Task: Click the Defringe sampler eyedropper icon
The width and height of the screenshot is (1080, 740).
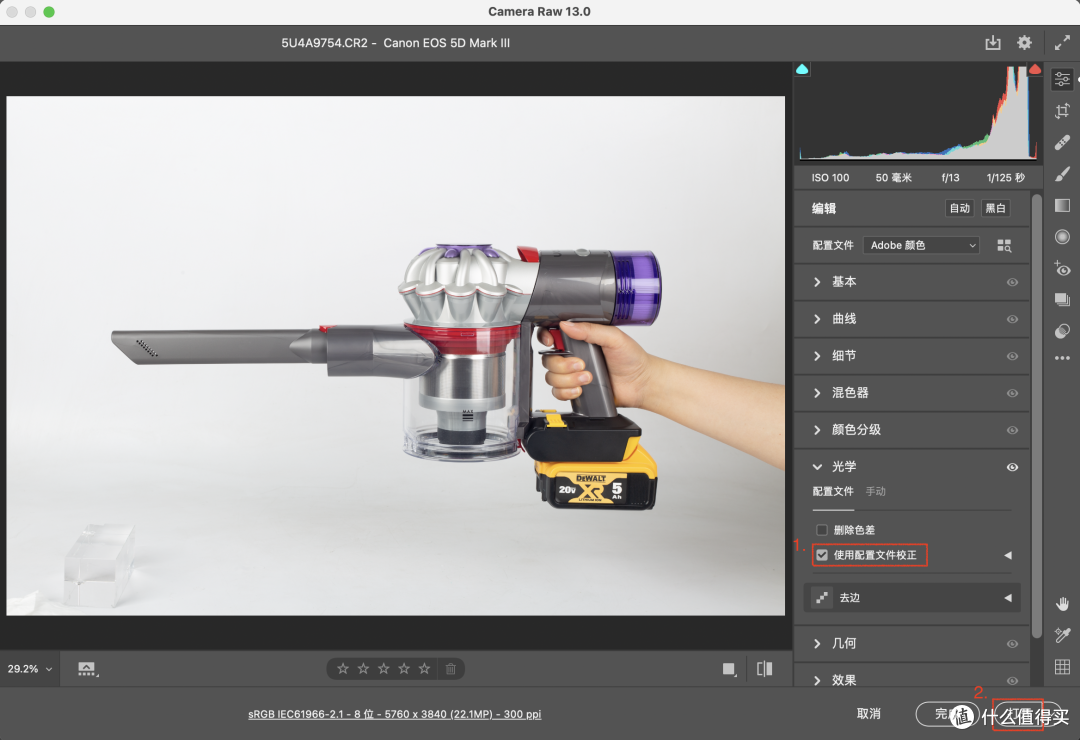Action: 821,597
